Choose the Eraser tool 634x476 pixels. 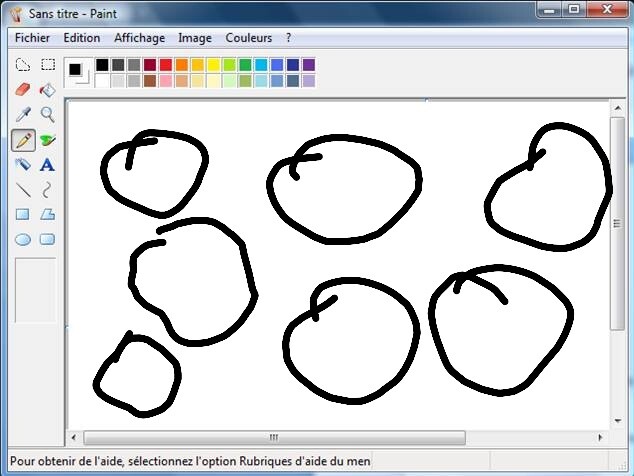pos(22,90)
